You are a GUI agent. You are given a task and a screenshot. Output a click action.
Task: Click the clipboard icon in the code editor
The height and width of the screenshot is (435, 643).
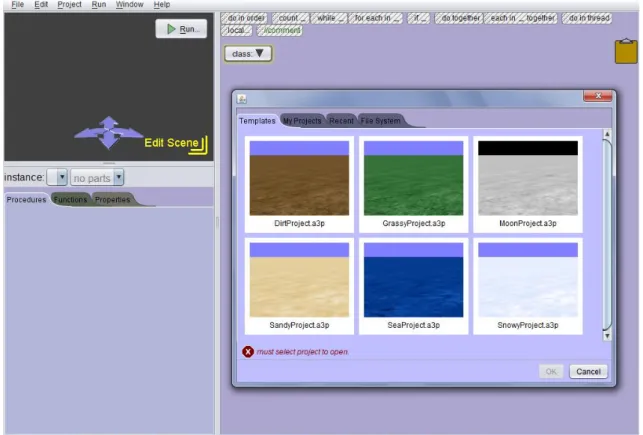[x=626, y=51]
